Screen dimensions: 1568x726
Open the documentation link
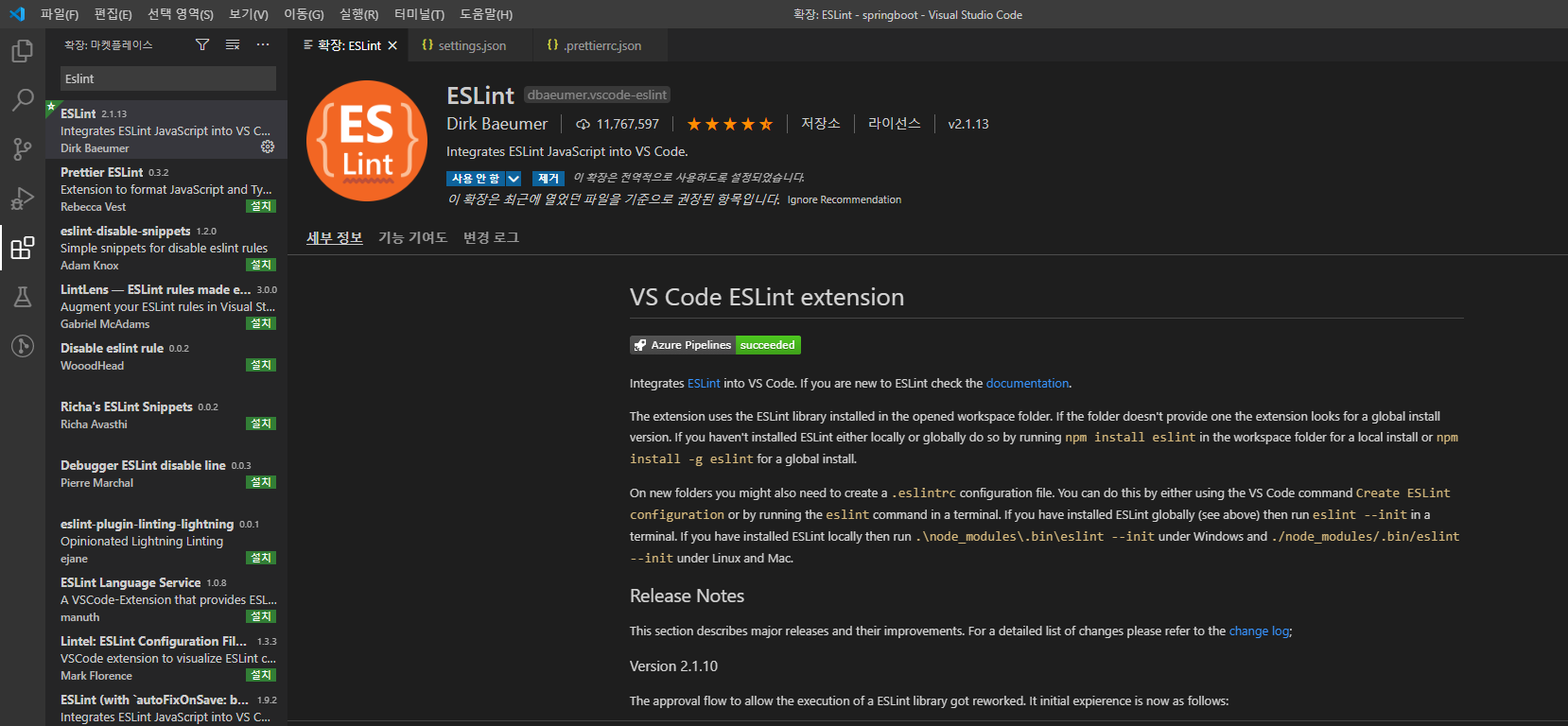pos(1027,383)
